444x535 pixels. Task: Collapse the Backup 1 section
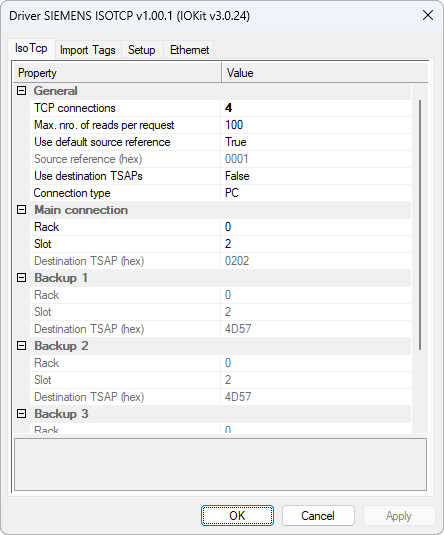click(22, 278)
